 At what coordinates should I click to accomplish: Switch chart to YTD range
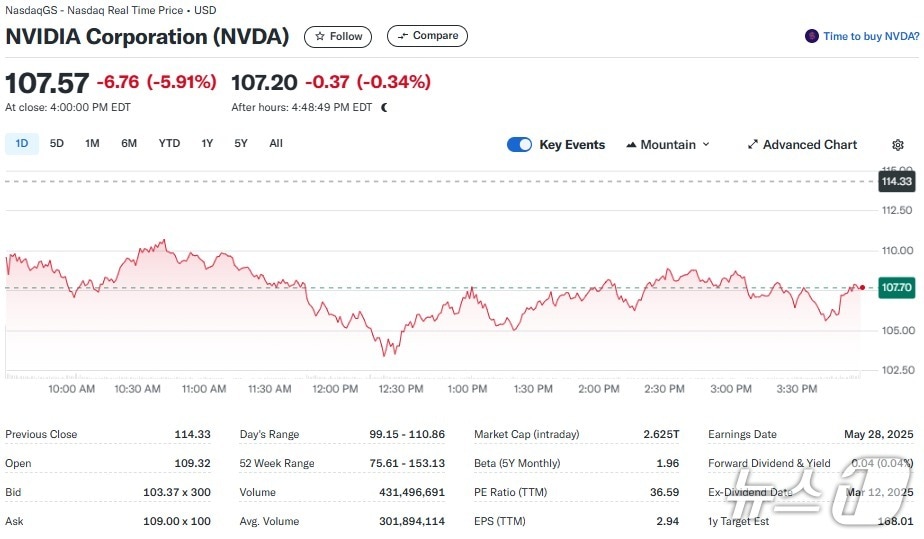(169, 144)
